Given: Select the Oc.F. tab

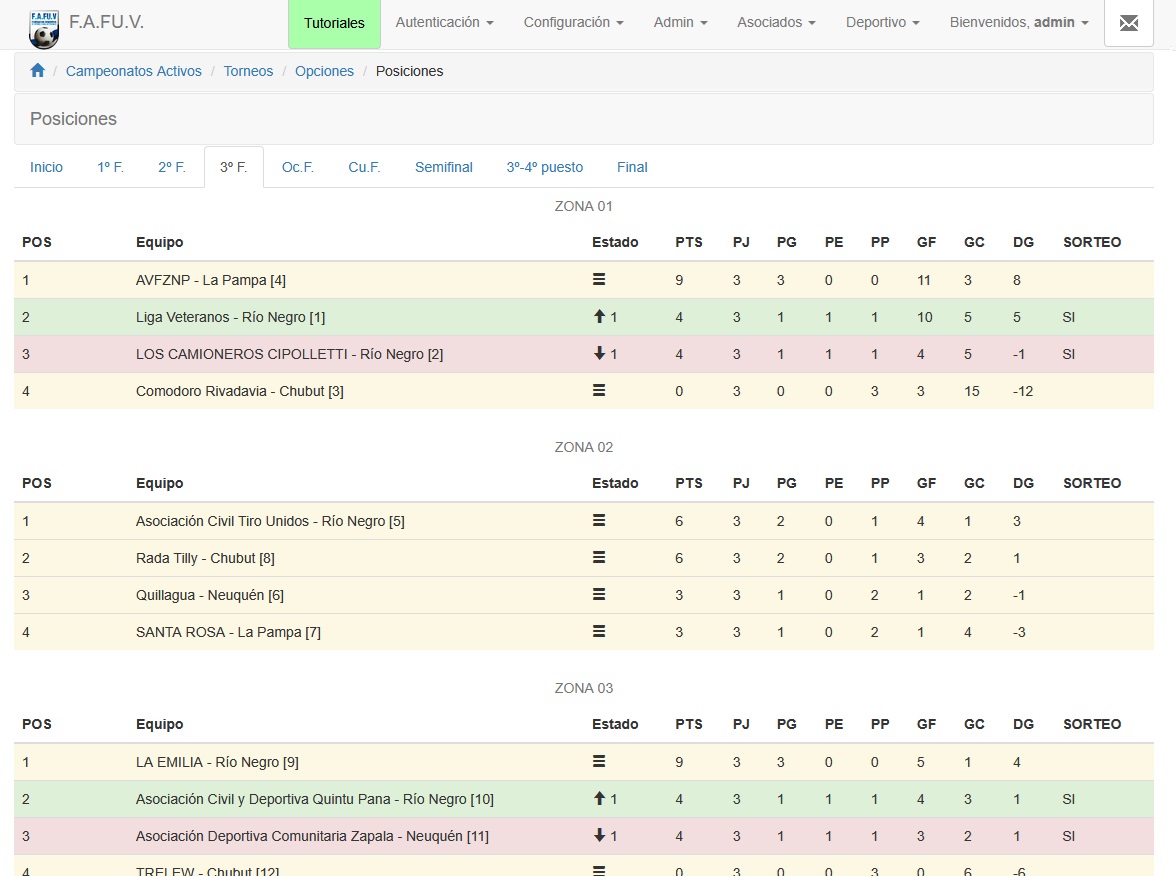Looking at the screenshot, I should pos(298,168).
